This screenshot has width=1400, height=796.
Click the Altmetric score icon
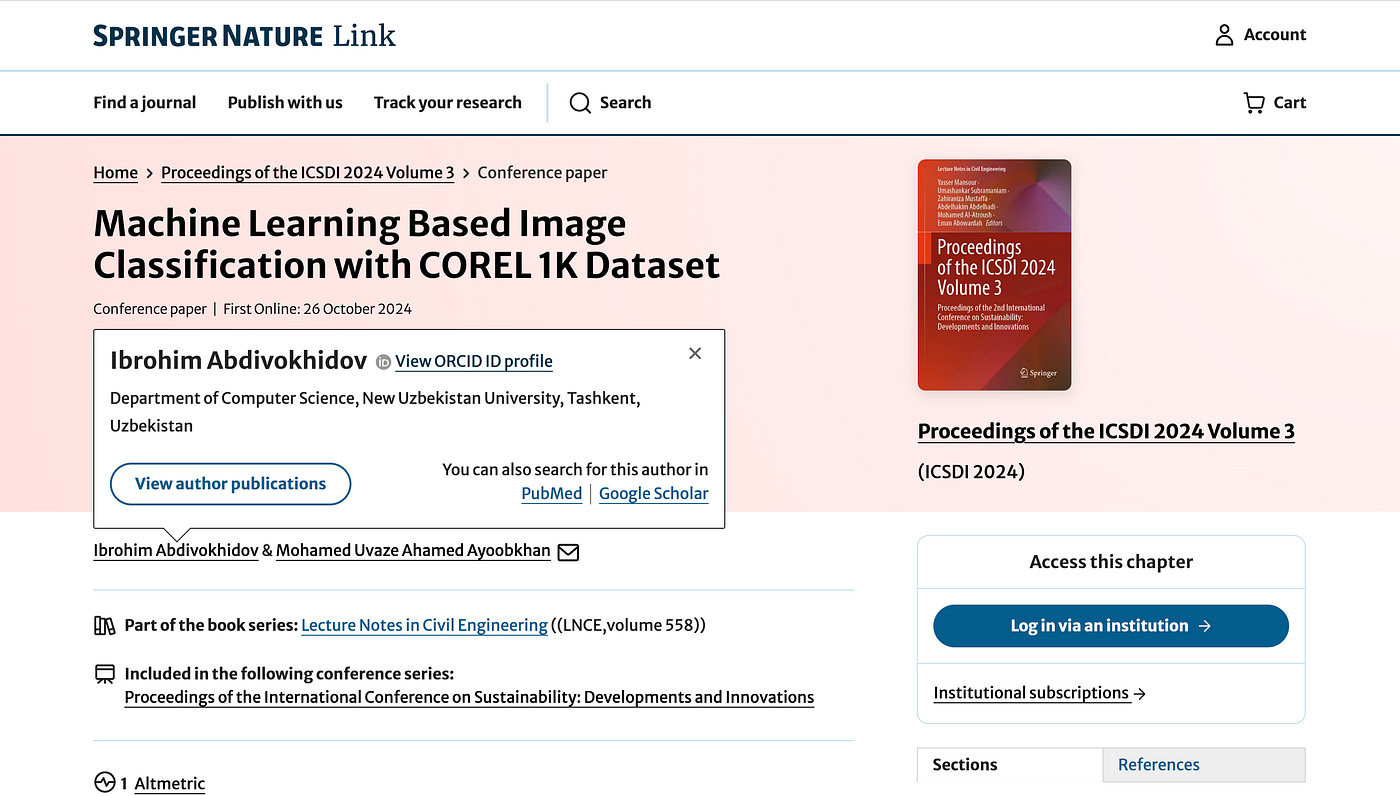point(105,783)
